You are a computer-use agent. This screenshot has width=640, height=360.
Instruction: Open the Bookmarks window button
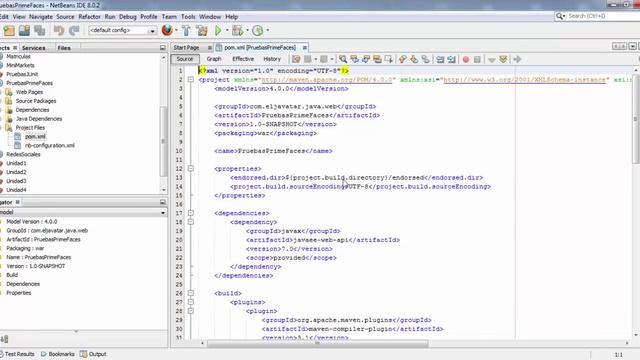point(58,354)
